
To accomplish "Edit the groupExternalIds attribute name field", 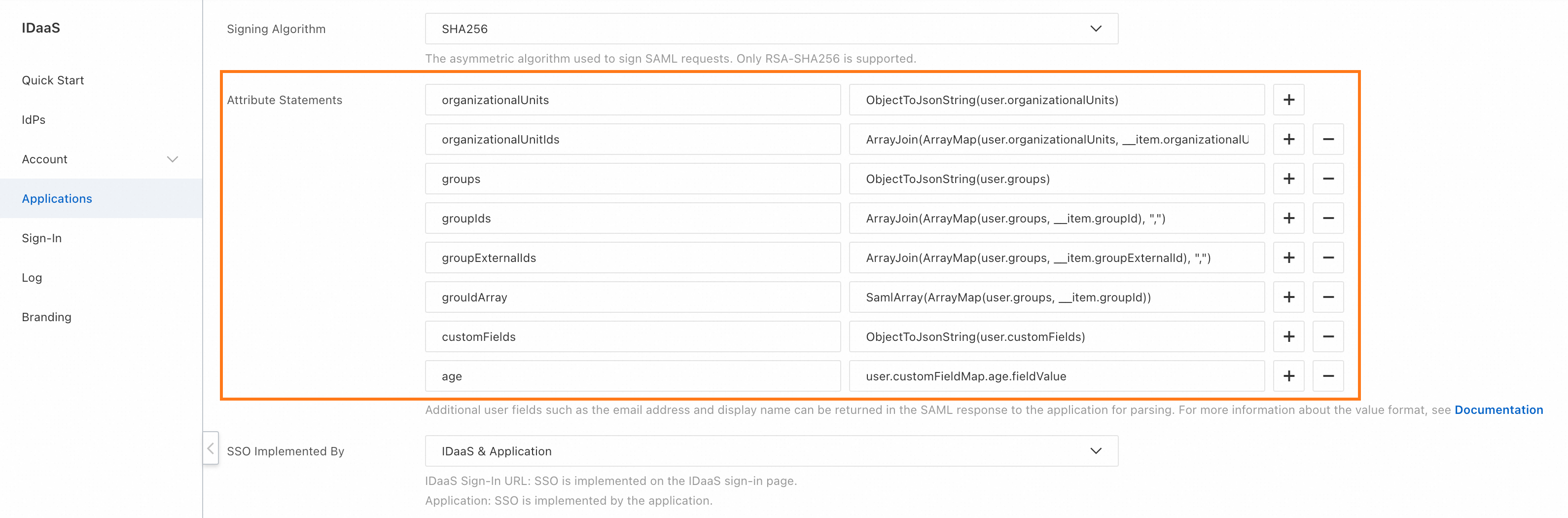I will pyautogui.click(x=633, y=258).
